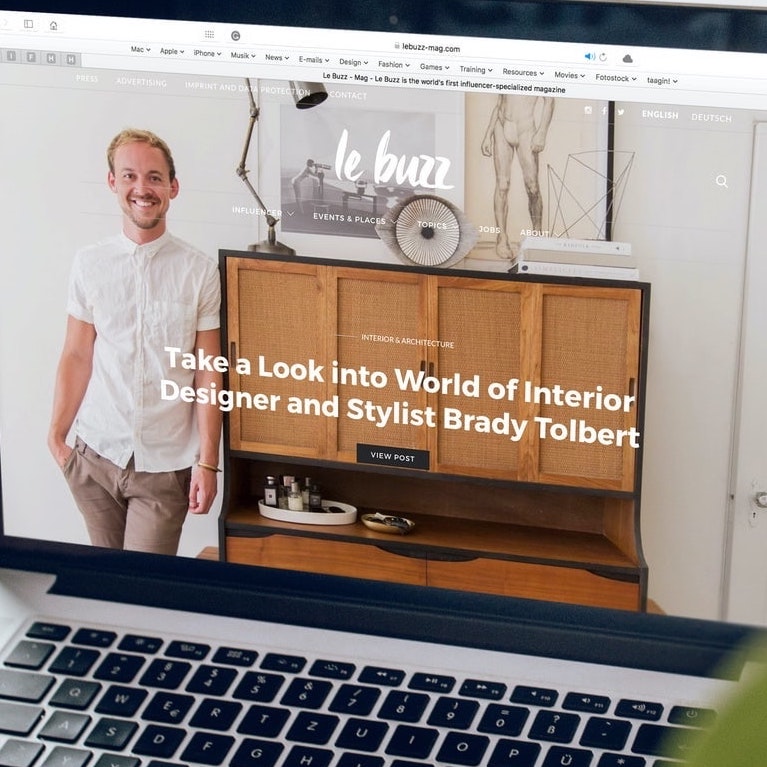The width and height of the screenshot is (767, 767).
Task: Click the View Post button
Action: [392, 457]
